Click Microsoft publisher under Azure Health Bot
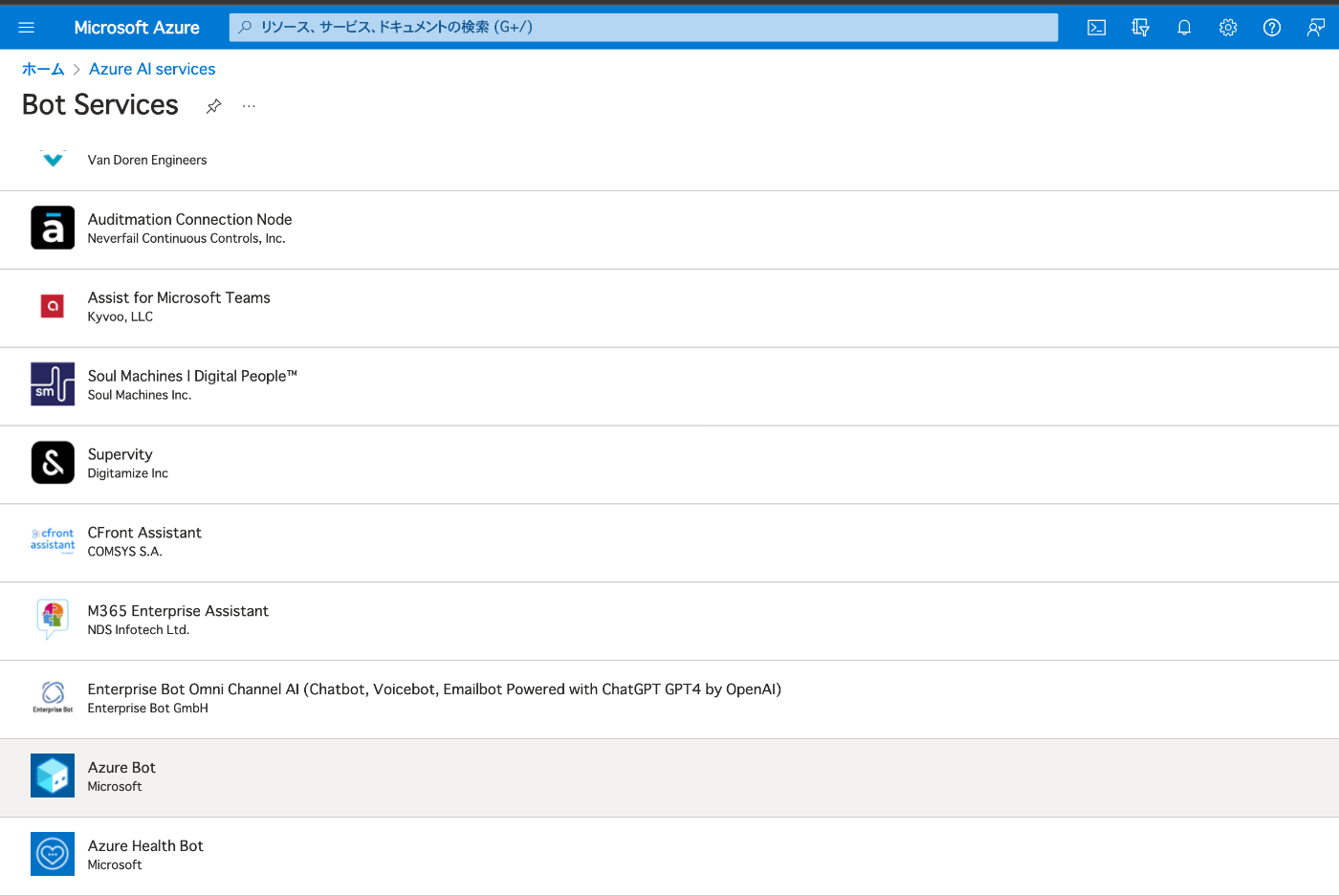The image size is (1339, 896). [x=115, y=865]
